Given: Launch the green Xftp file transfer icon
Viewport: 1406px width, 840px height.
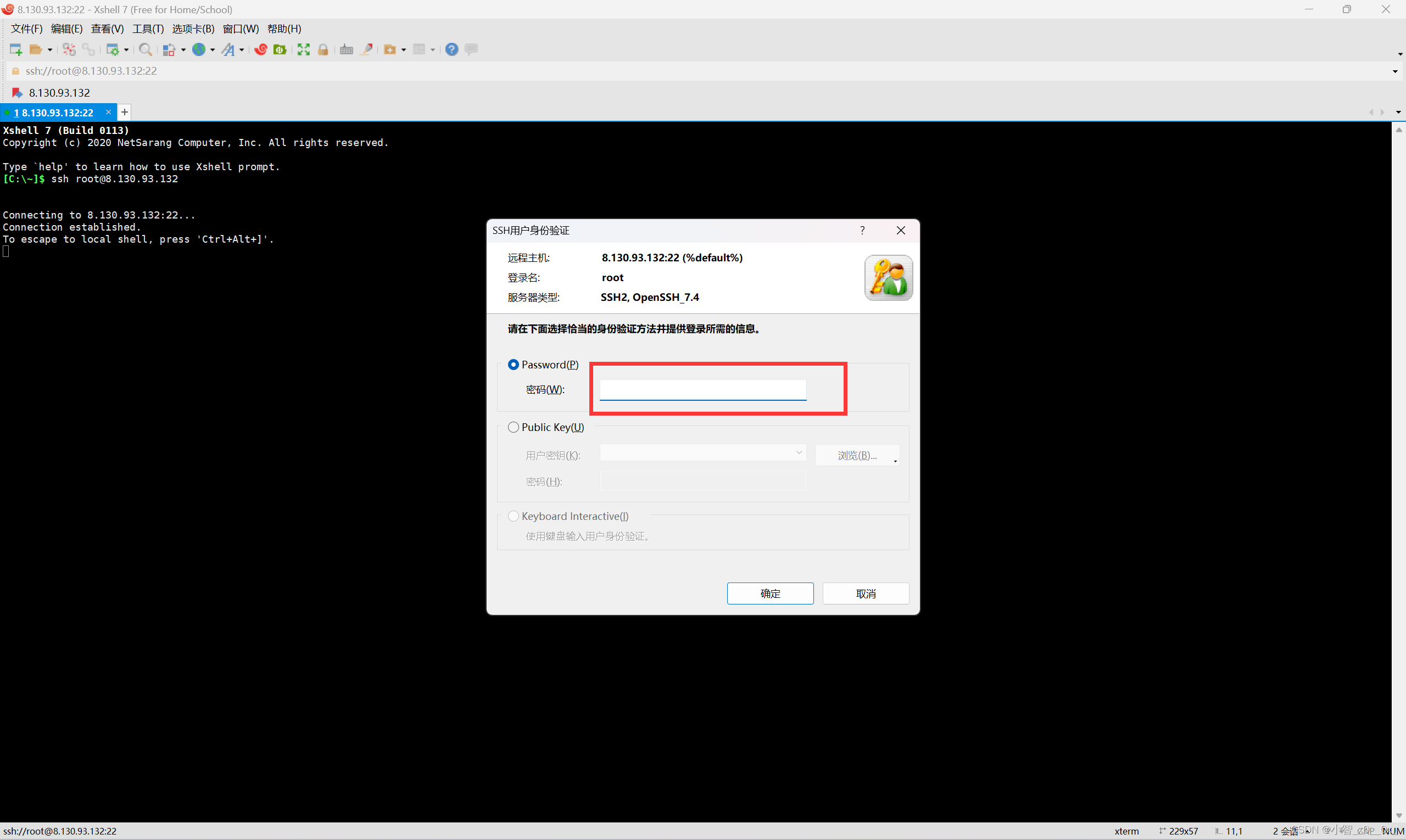Looking at the screenshot, I should (280, 49).
